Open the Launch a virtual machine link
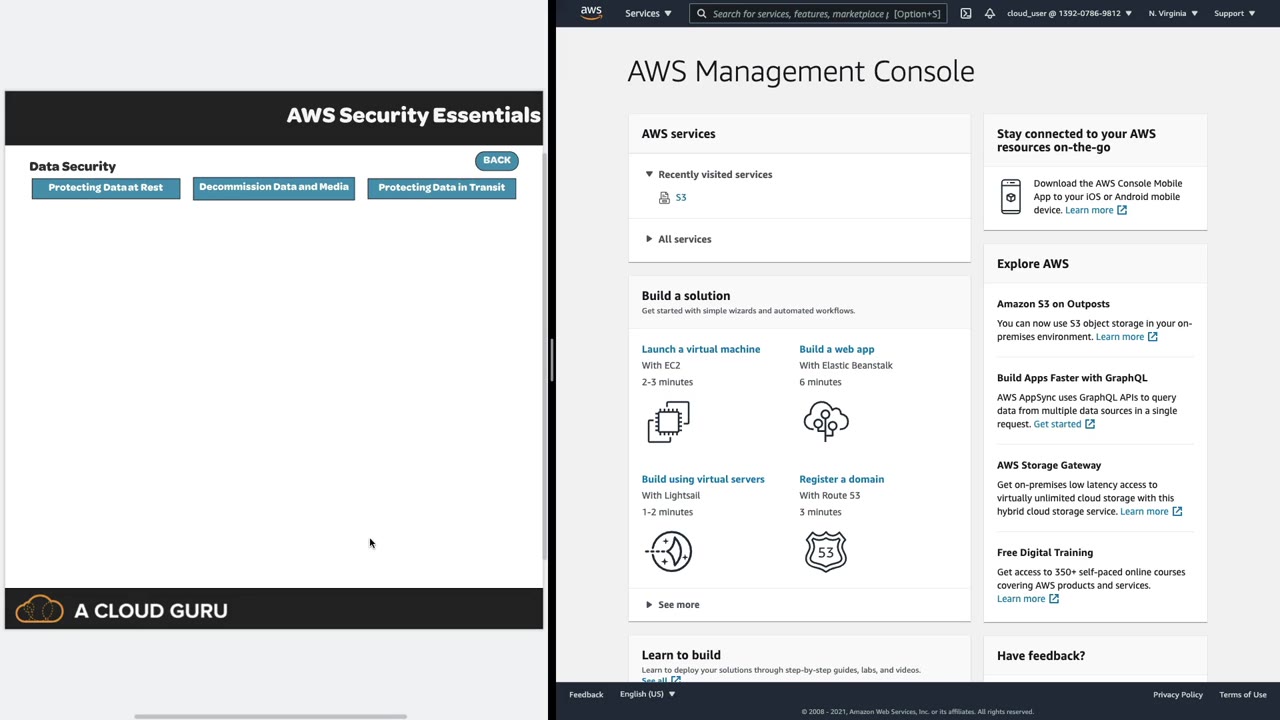The height and width of the screenshot is (720, 1280). tap(701, 349)
